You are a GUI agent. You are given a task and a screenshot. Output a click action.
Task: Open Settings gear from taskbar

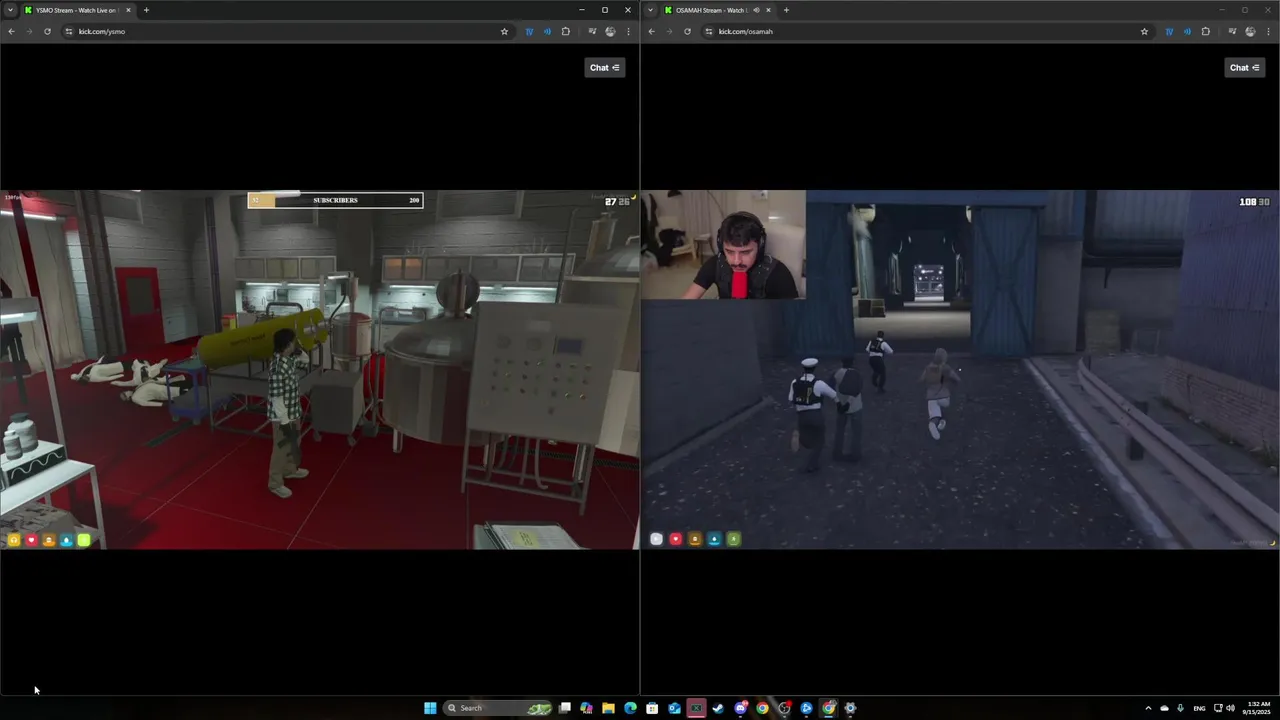[850, 708]
